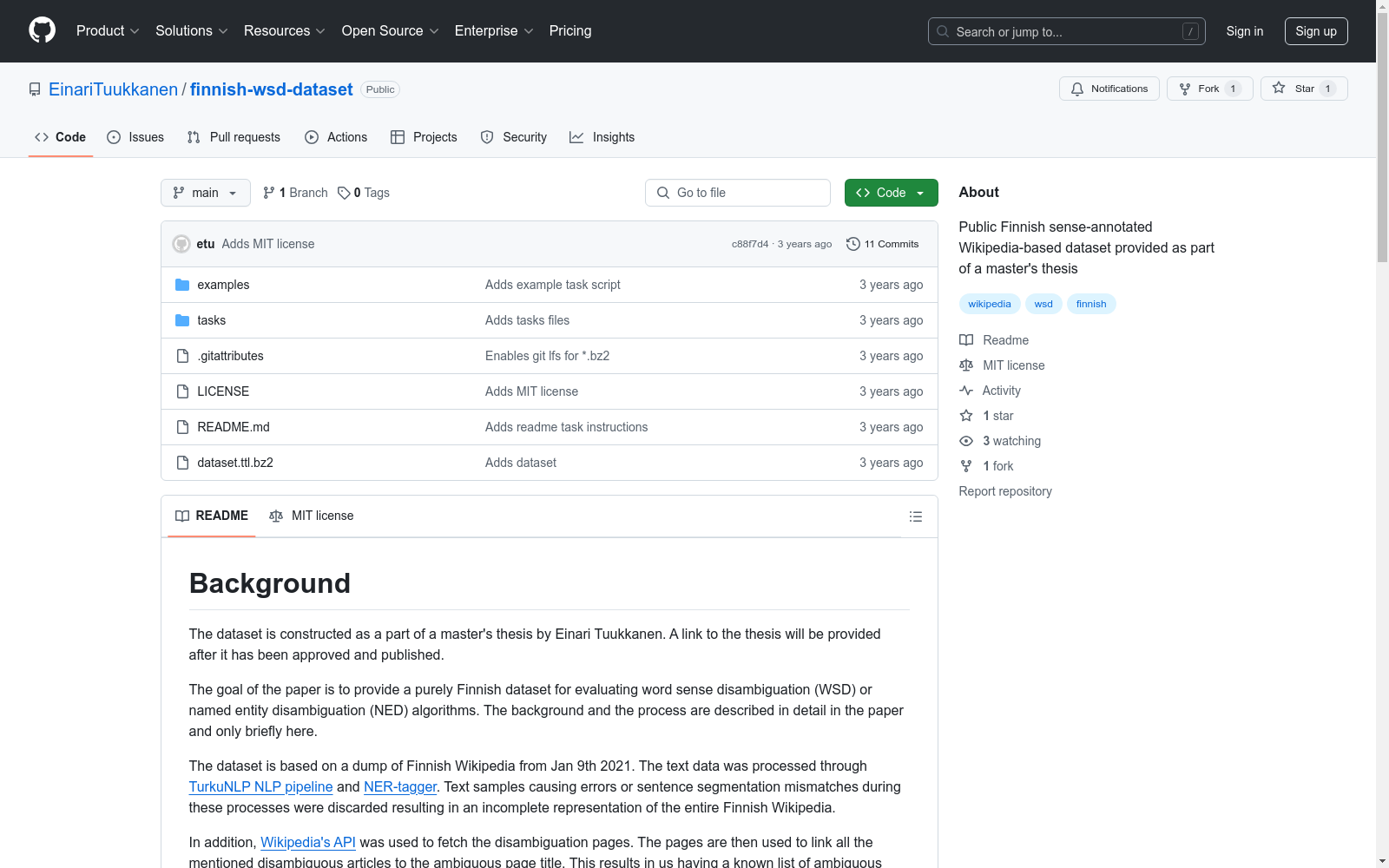Image resolution: width=1389 pixels, height=868 pixels.
Task: Click the tag icon beside 0 Tags
Action: click(344, 193)
